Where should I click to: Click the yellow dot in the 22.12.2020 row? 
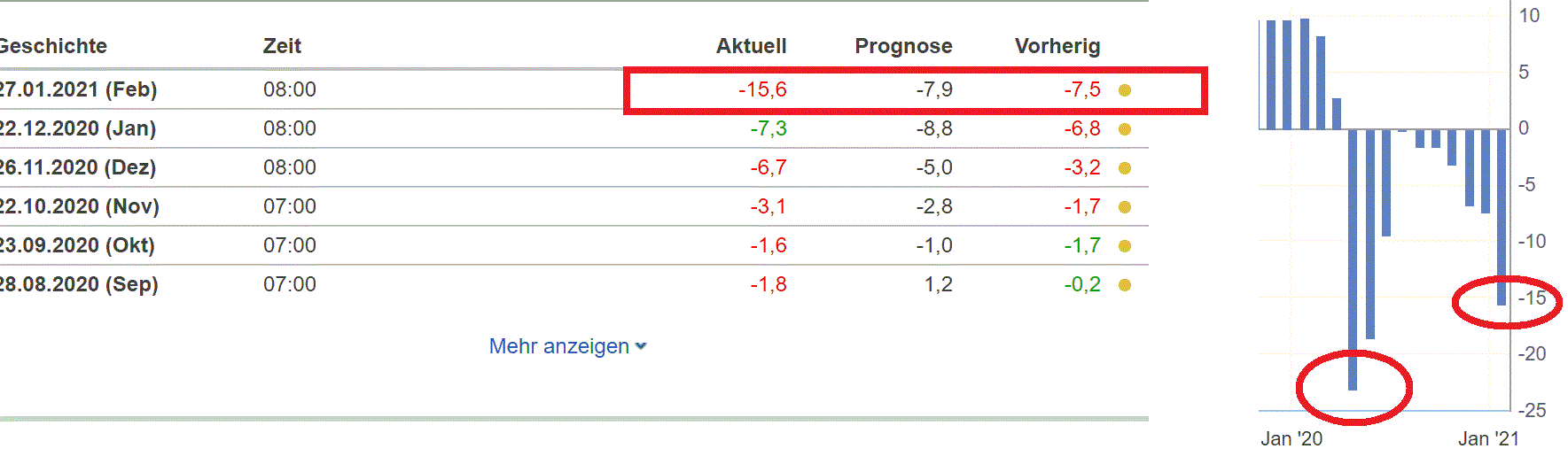[x=1125, y=129]
